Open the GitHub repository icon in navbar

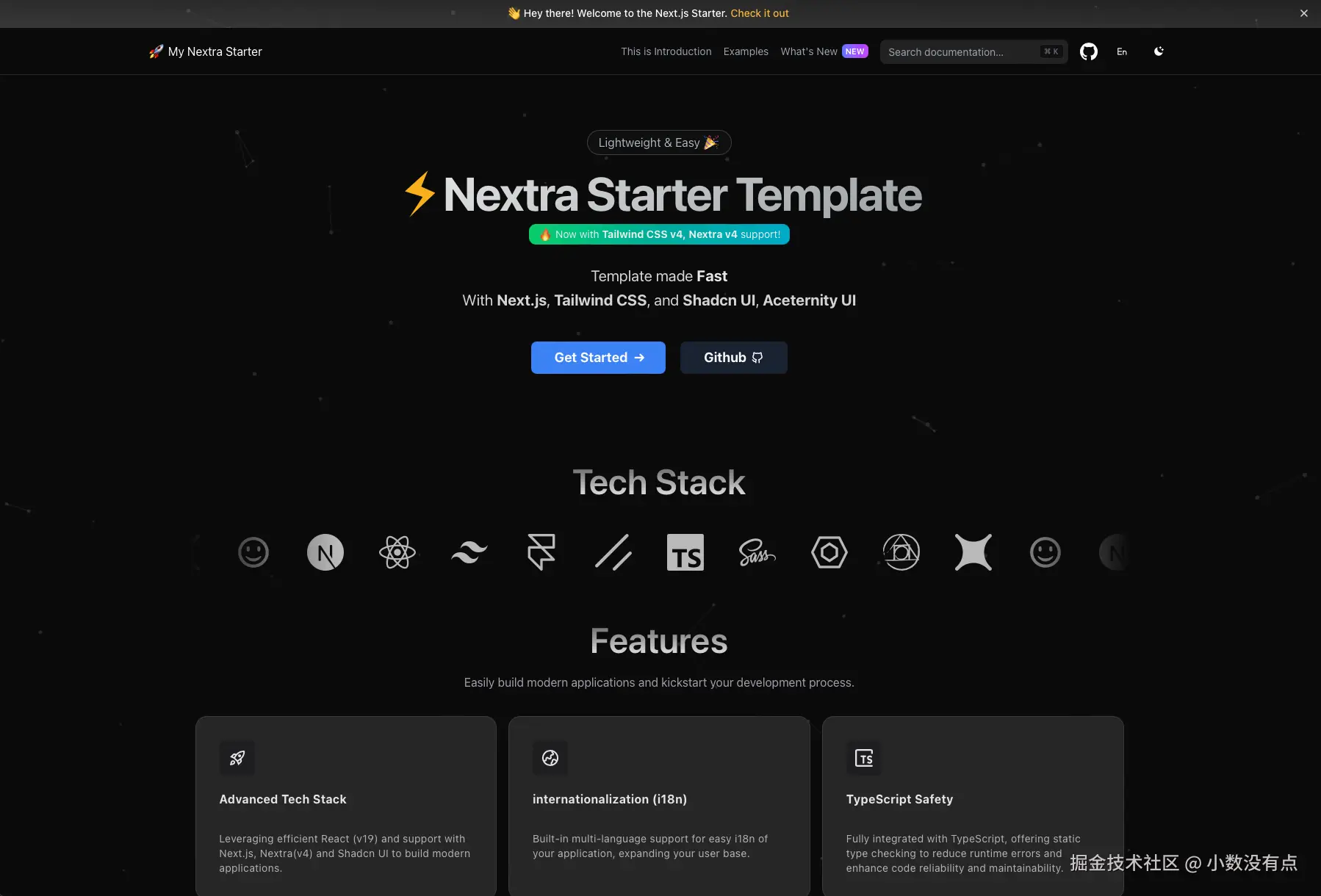pyautogui.click(x=1088, y=51)
